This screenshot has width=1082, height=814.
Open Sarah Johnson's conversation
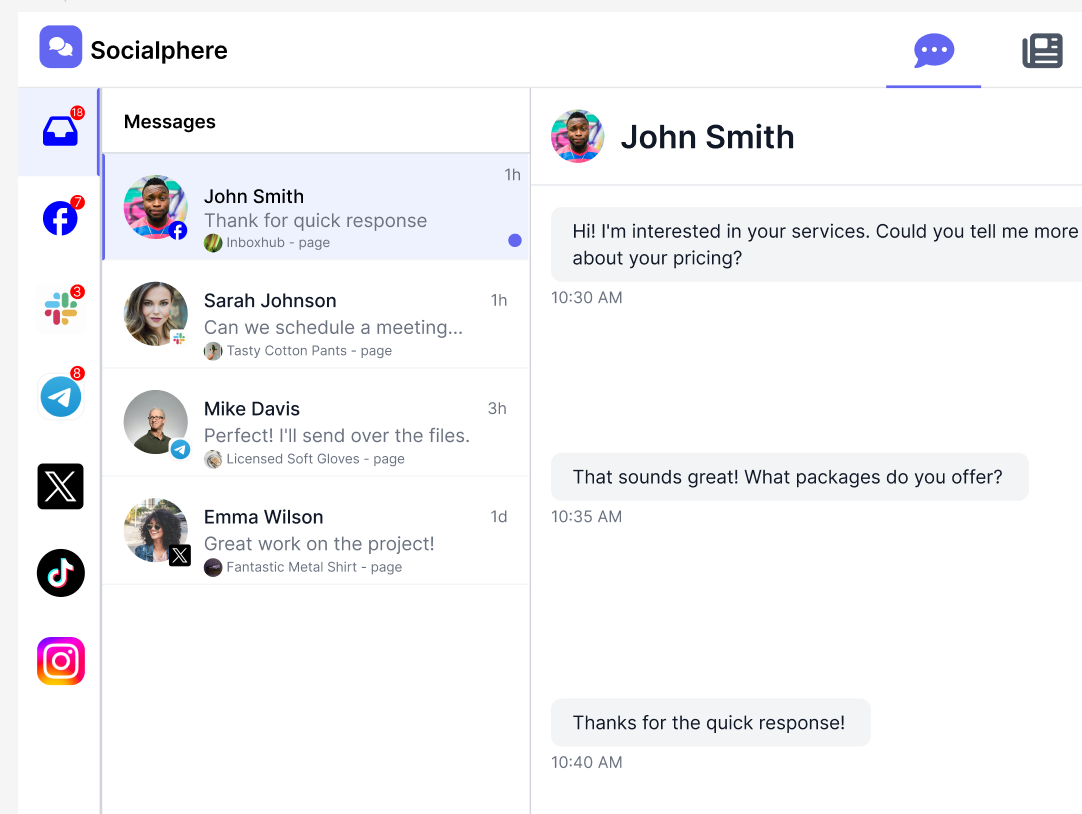click(x=315, y=315)
